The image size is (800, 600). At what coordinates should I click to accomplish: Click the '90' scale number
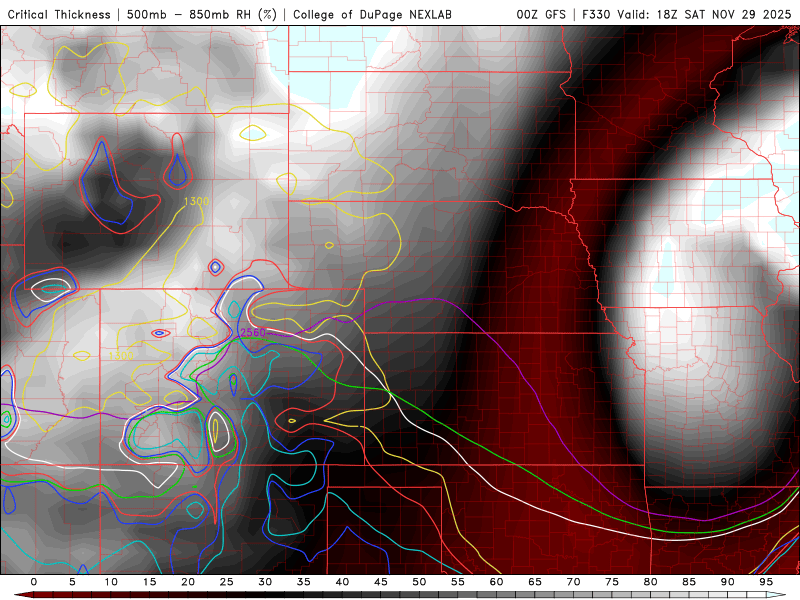(728, 582)
